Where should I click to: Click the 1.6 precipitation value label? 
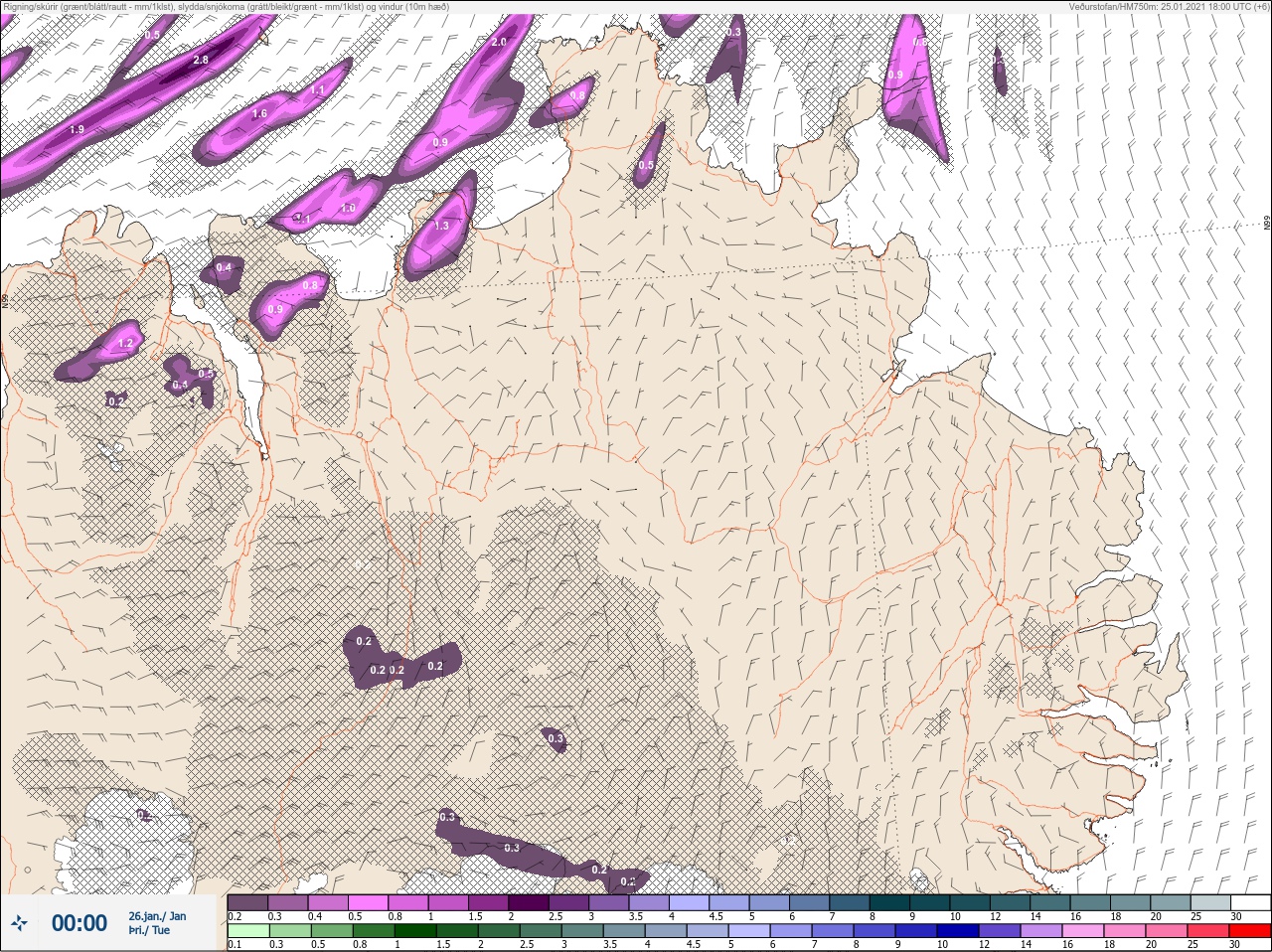pyautogui.click(x=259, y=114)
